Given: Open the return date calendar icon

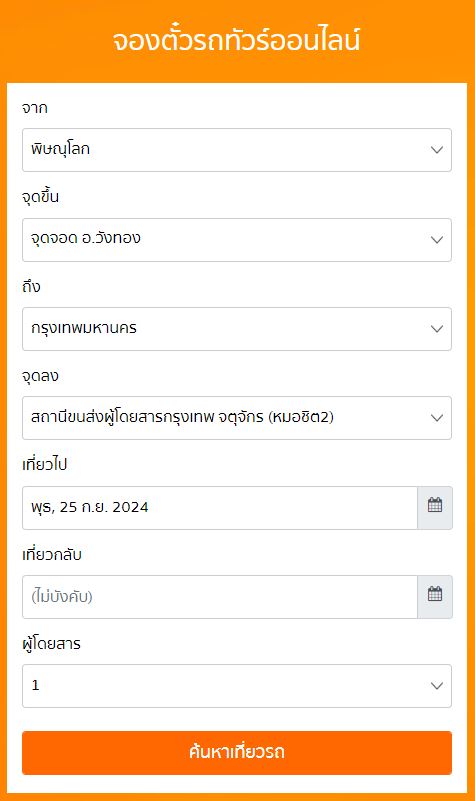Looking at the screenshot, I should [x=435, y=597].
